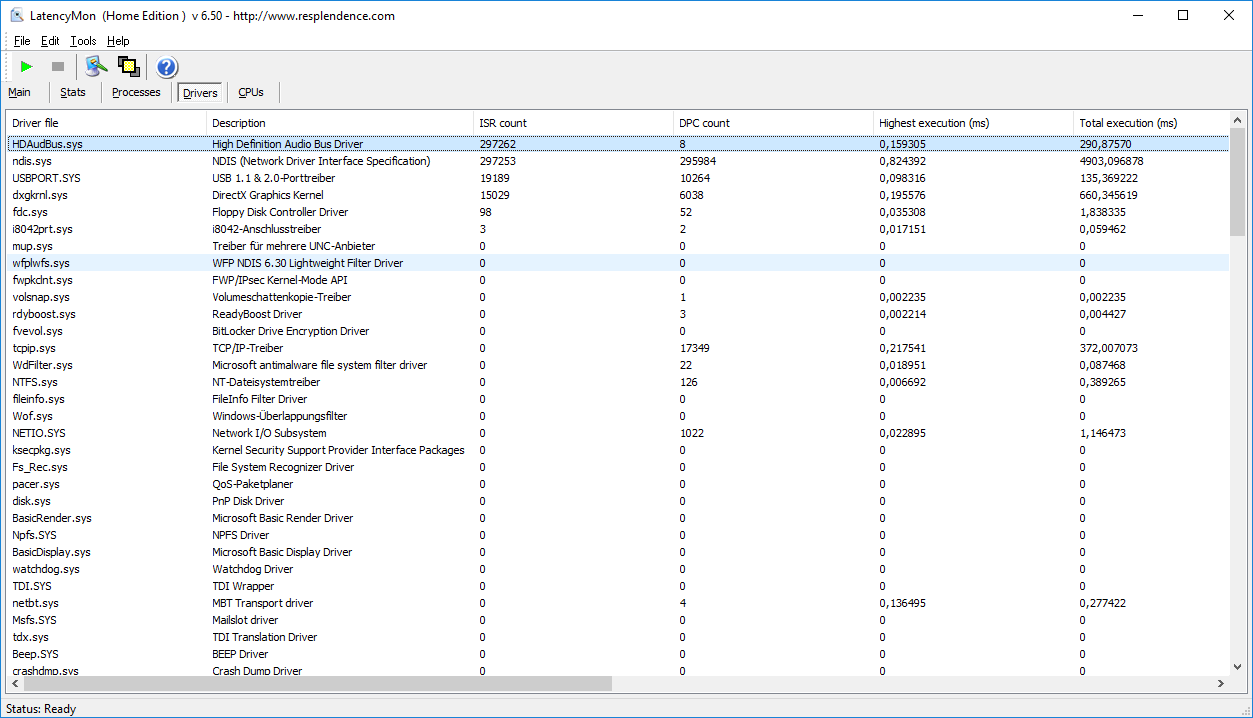
Task: Click the overlapping yellow windows toolbar icon
Action: tap(128, 67)
